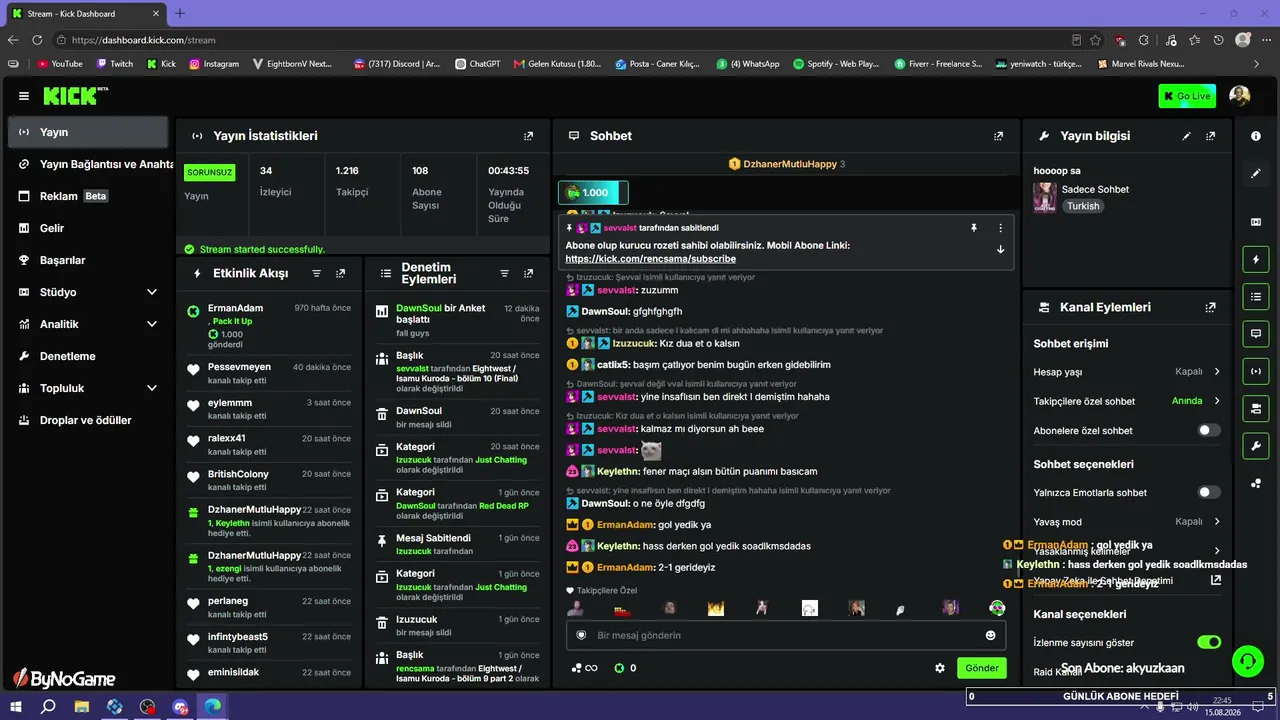Pop out the Denetim Eylemleri panel
Image resolution: width=1280 pixels, height=720 pixels.
click(529, 273)
